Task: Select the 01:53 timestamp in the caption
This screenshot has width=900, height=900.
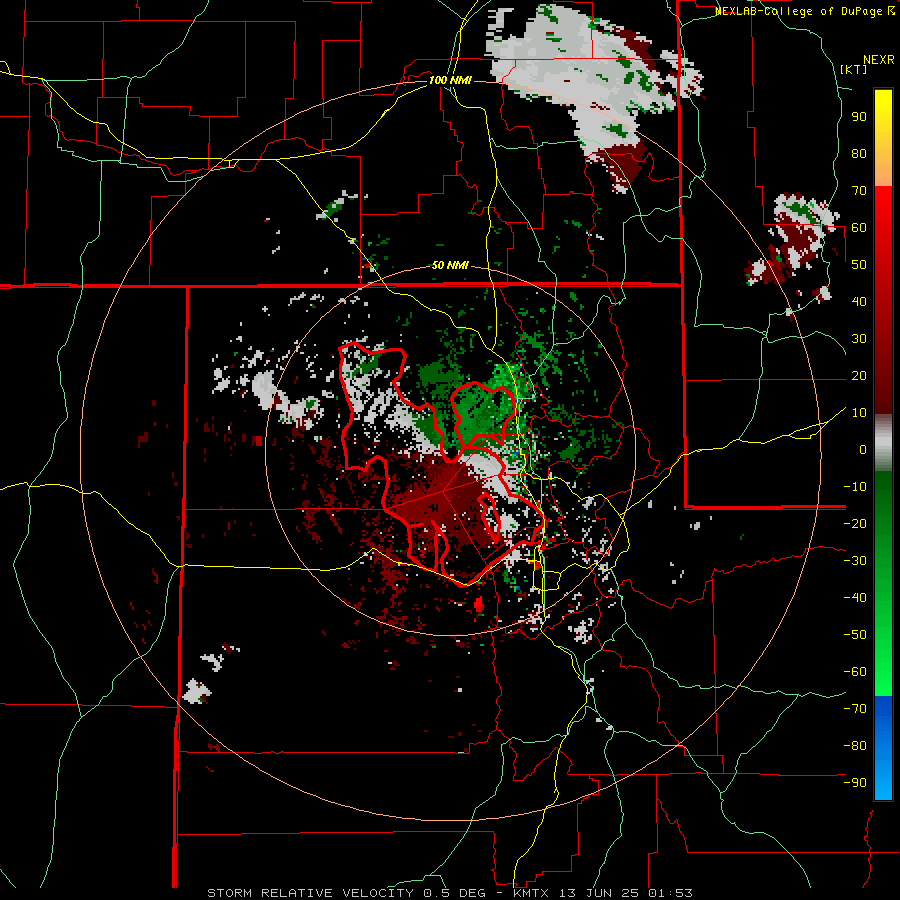Action: [x=670, y=893]
